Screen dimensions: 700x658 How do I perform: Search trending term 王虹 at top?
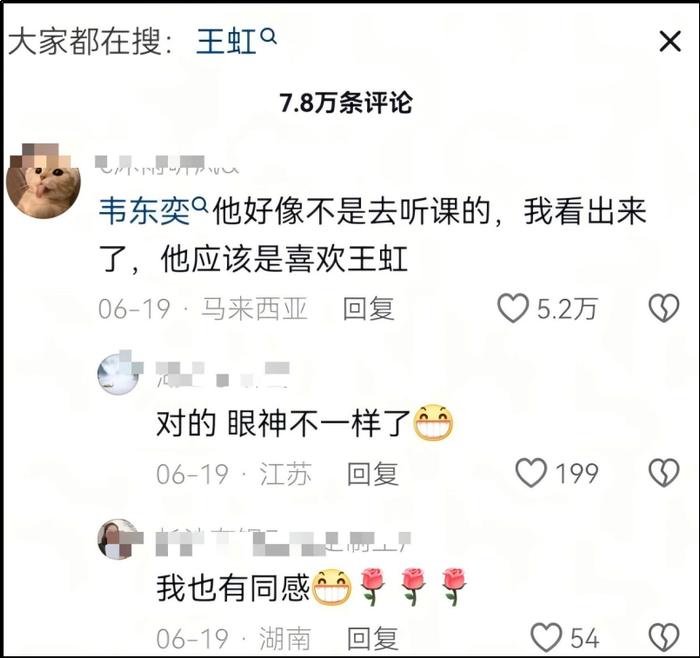pos(226,42)
